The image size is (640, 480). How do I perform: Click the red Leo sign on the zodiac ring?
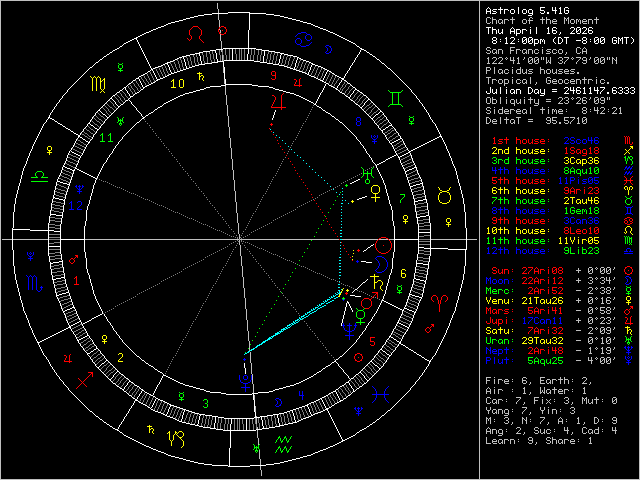coord(195,34)
